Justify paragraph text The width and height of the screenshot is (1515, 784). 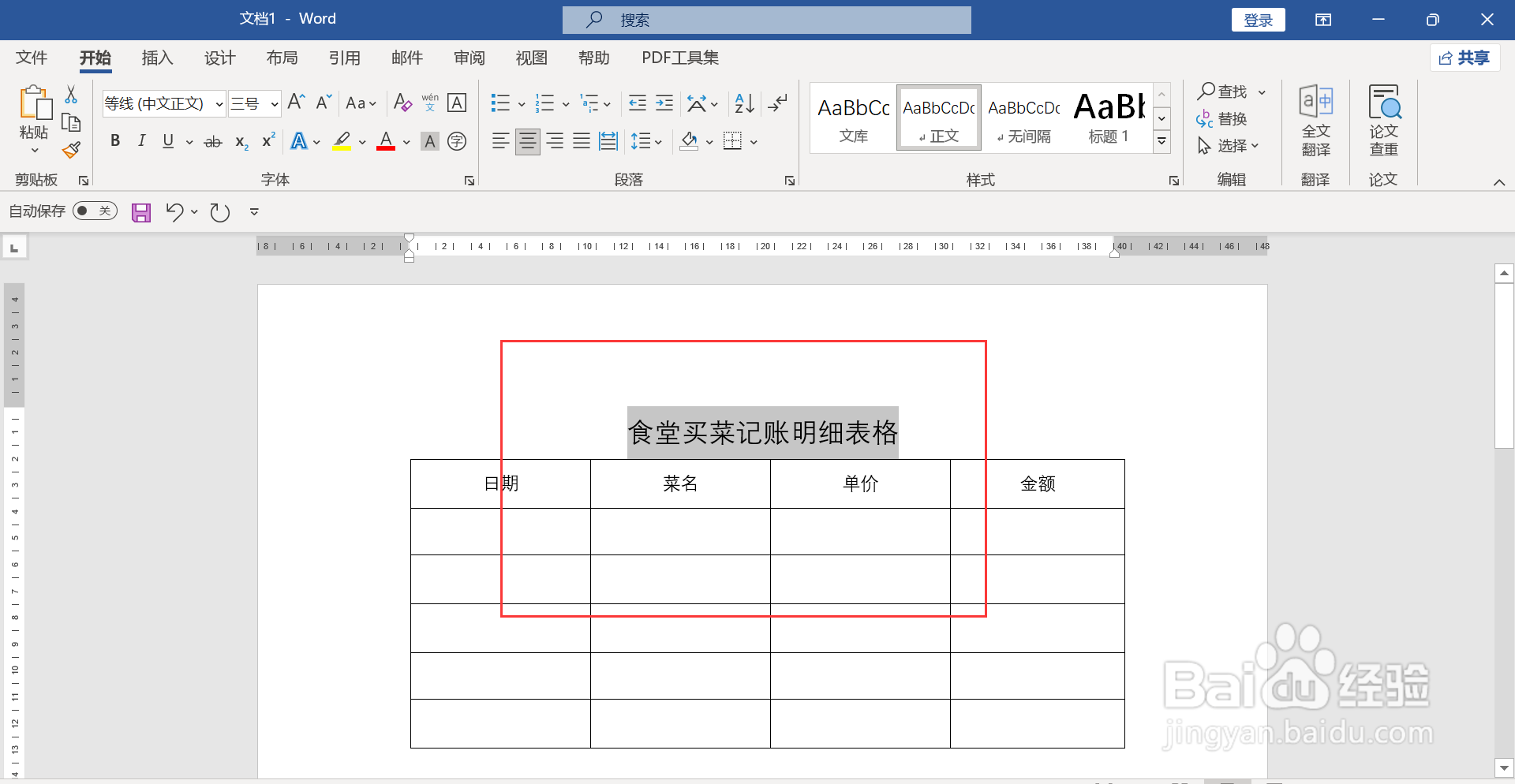[582, 141]
